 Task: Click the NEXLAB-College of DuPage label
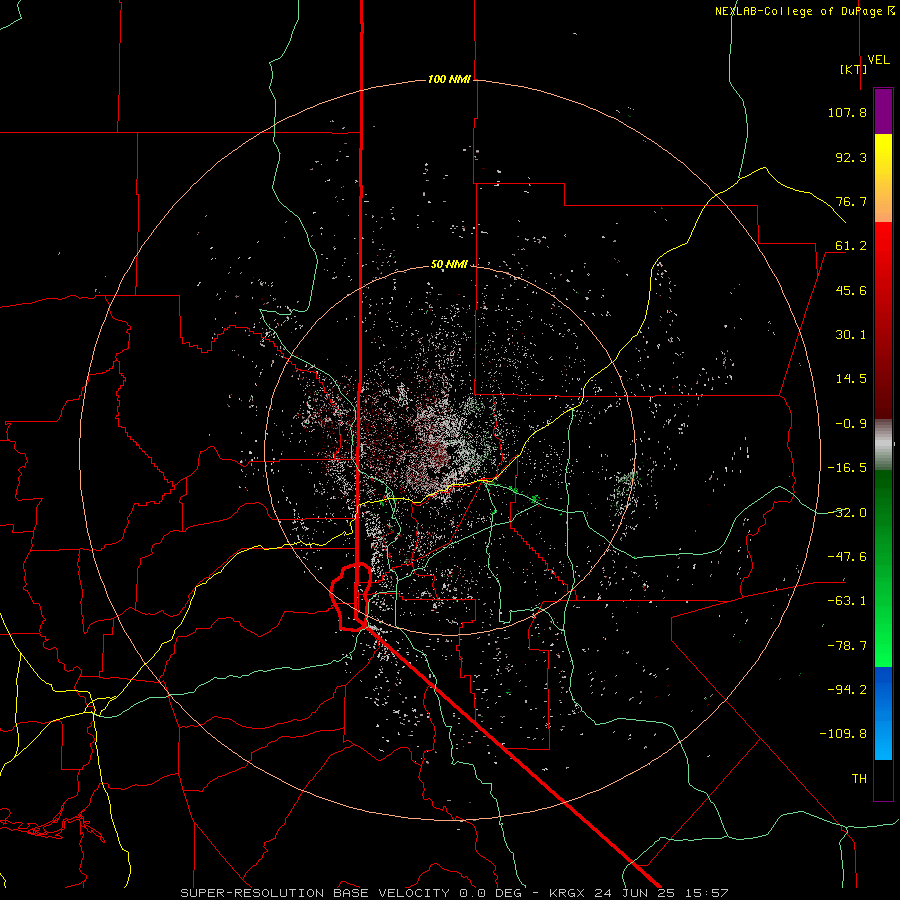pyautogui.click(x=804, y=11)
